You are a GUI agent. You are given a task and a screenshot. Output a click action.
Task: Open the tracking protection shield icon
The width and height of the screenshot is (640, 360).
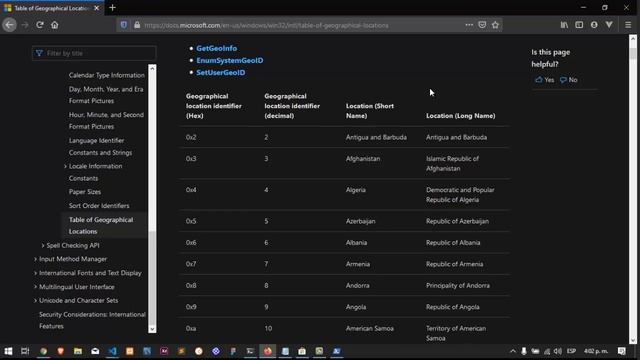pyautogui.click(x=124, y=25)
